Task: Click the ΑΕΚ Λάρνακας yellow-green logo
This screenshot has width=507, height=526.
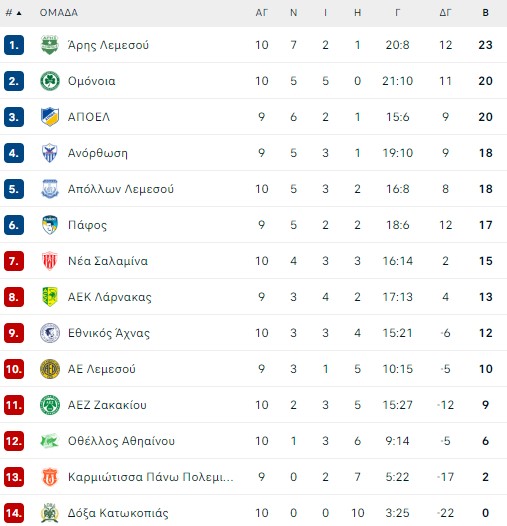Action: click(50, 297)
